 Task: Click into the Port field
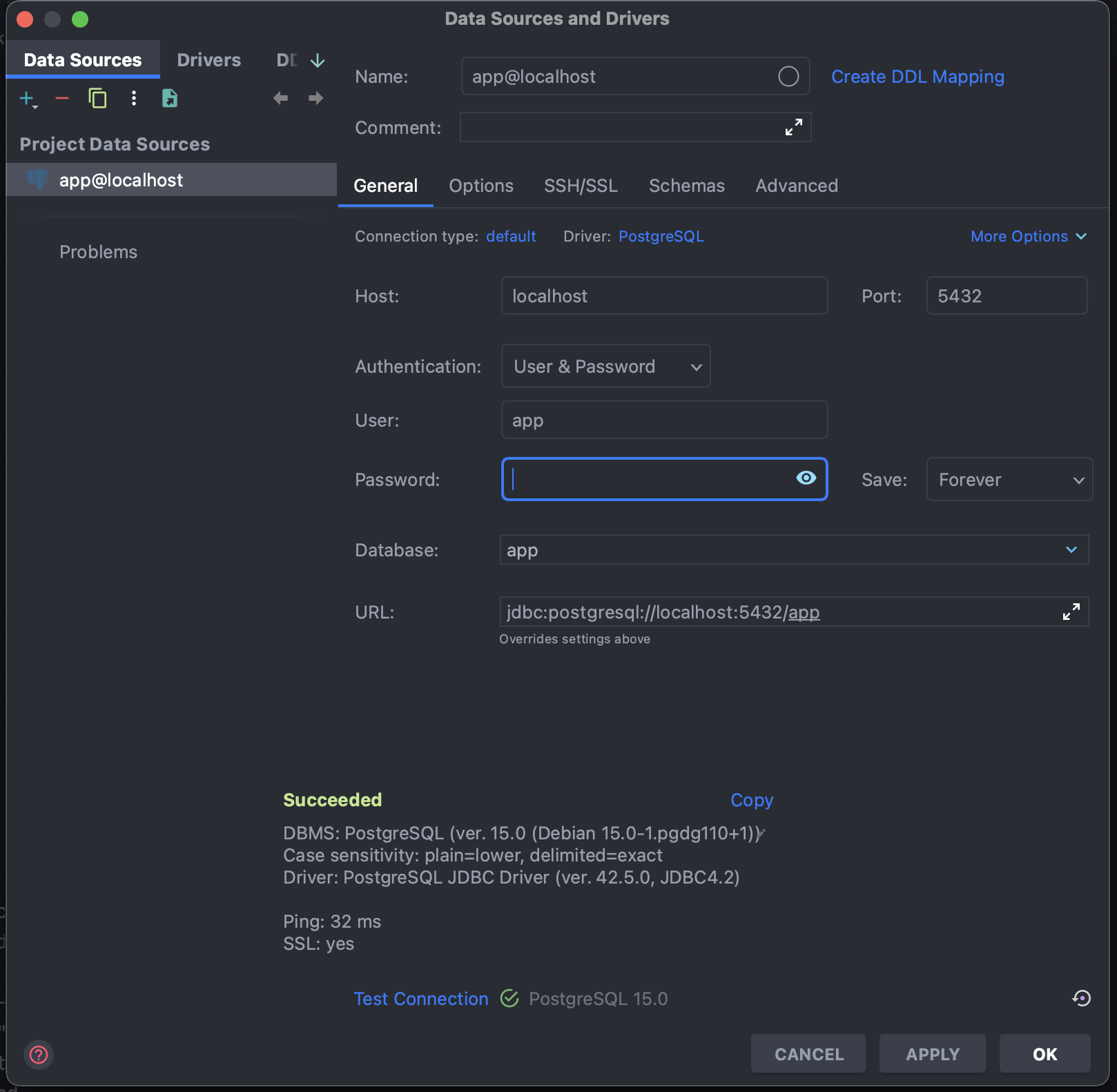pos(1007,295)
